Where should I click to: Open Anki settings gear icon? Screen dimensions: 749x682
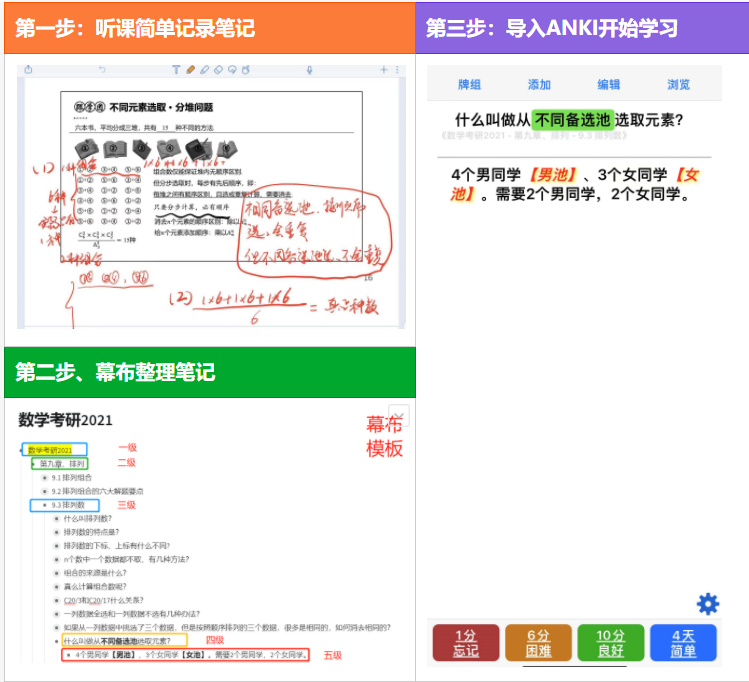(x=708, y=604)
